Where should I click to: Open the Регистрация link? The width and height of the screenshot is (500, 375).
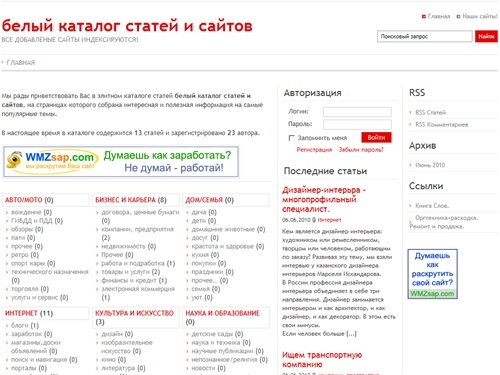pyautogui.click(x=314, y=150)
